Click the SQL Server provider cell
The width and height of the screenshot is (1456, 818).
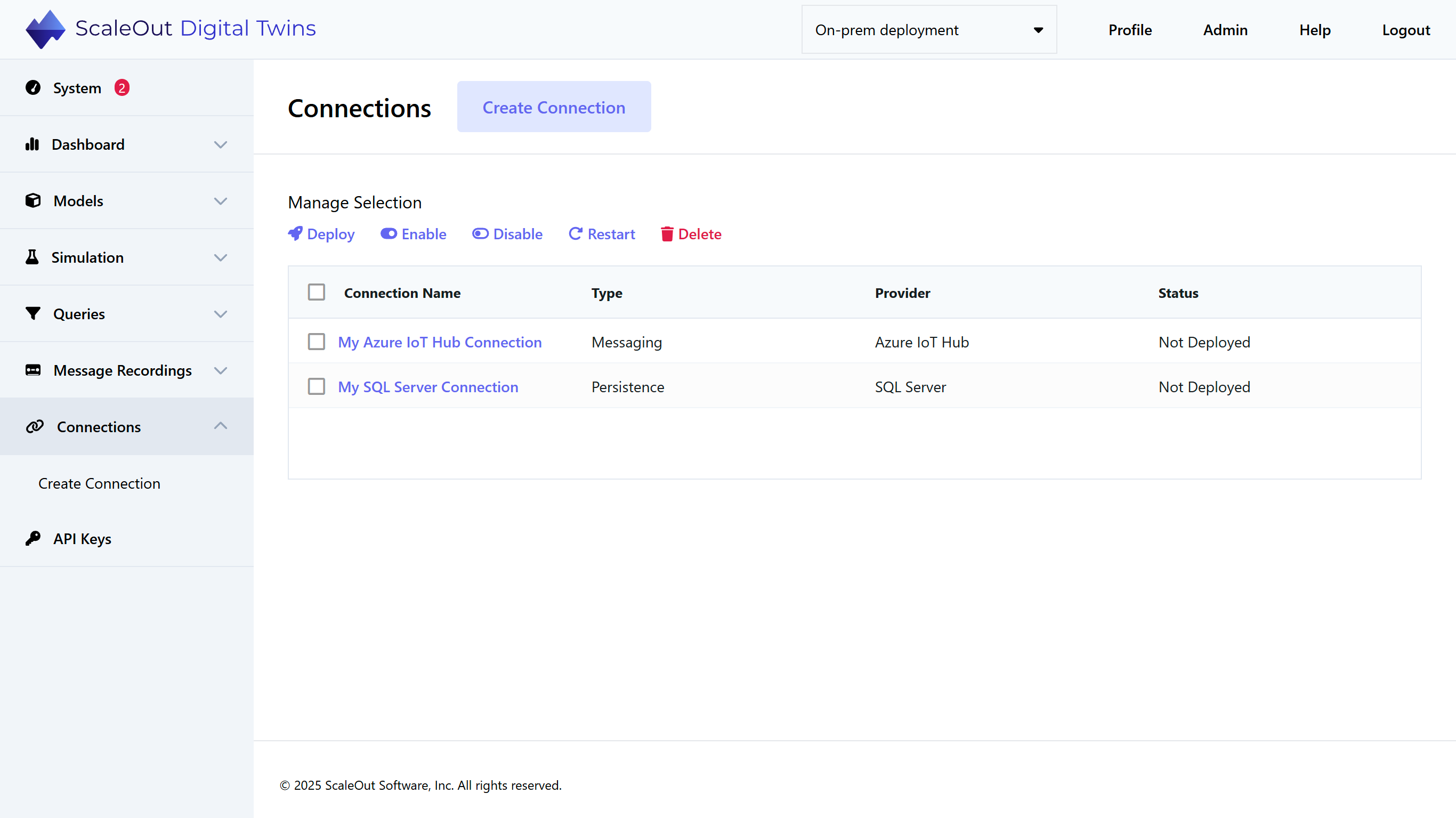click(911, 387)
